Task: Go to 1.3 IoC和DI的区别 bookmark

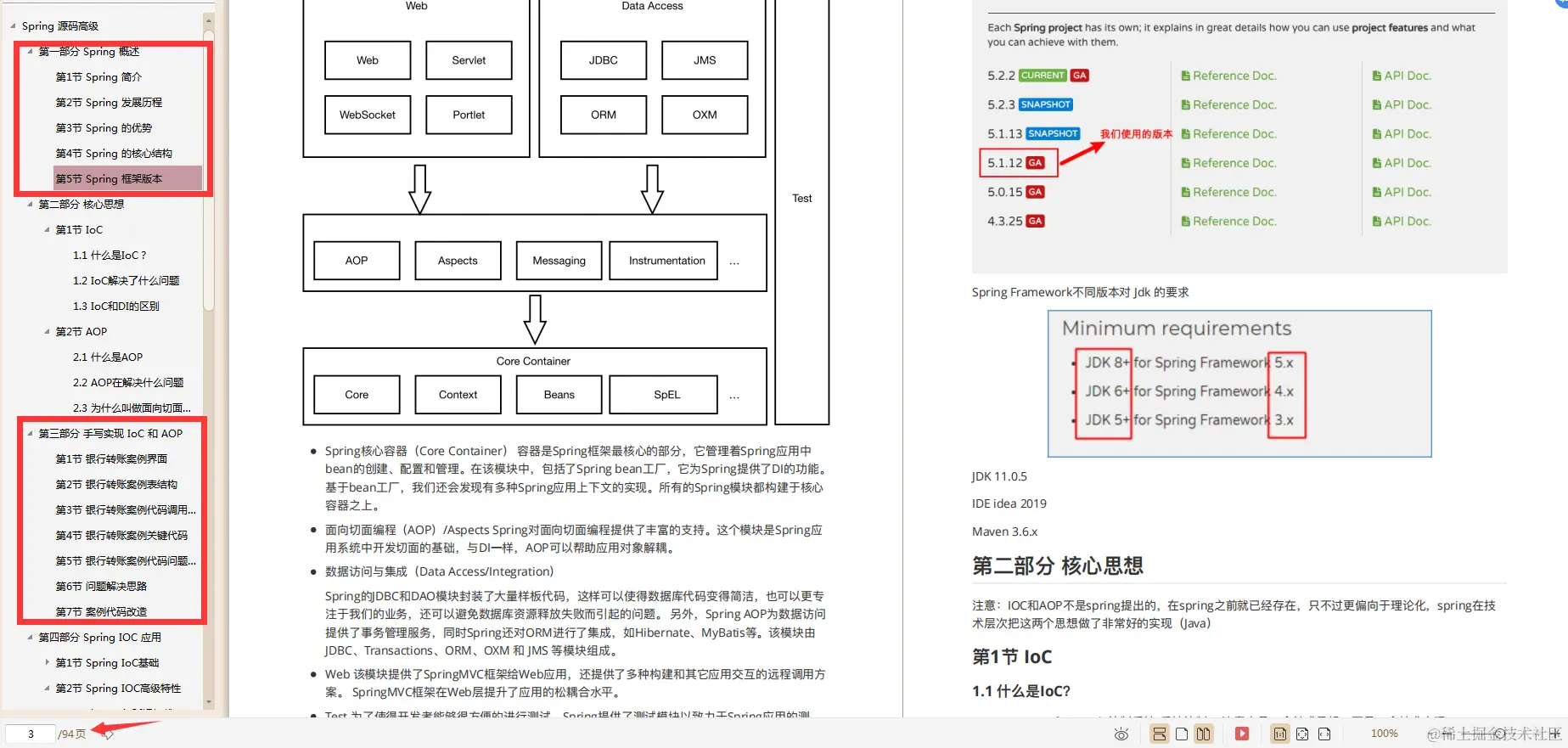Action: (x=115, y=307)
